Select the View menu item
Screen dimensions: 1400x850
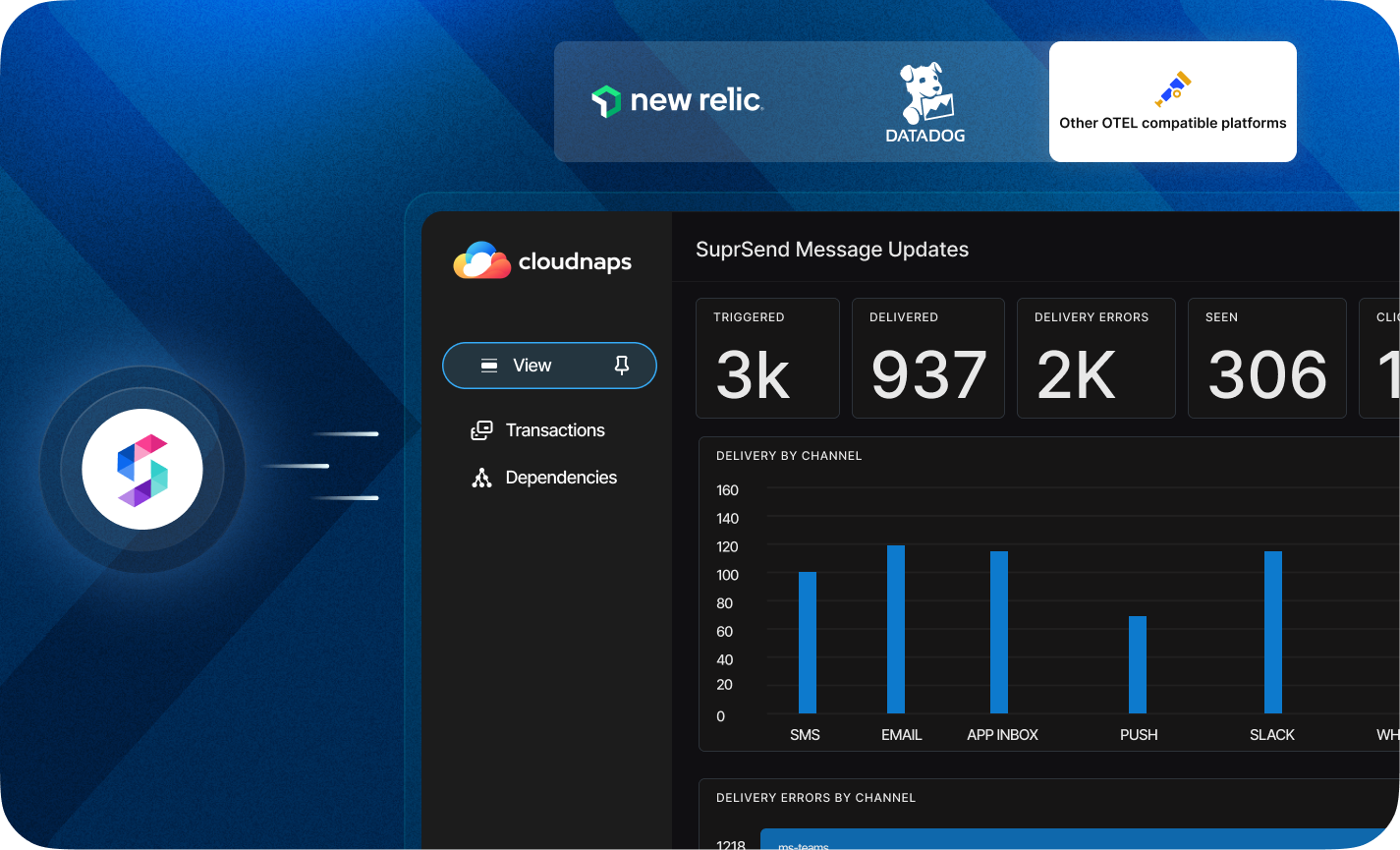point(549,366)
